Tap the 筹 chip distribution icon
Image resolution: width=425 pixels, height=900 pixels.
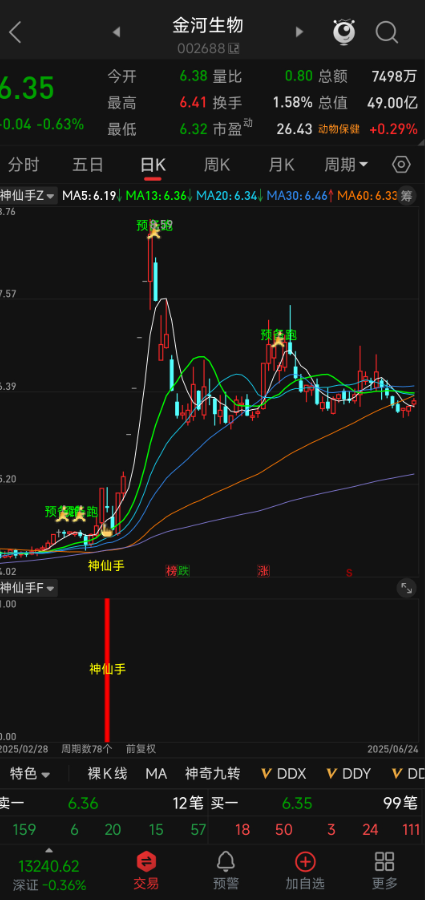pos(407,196)
